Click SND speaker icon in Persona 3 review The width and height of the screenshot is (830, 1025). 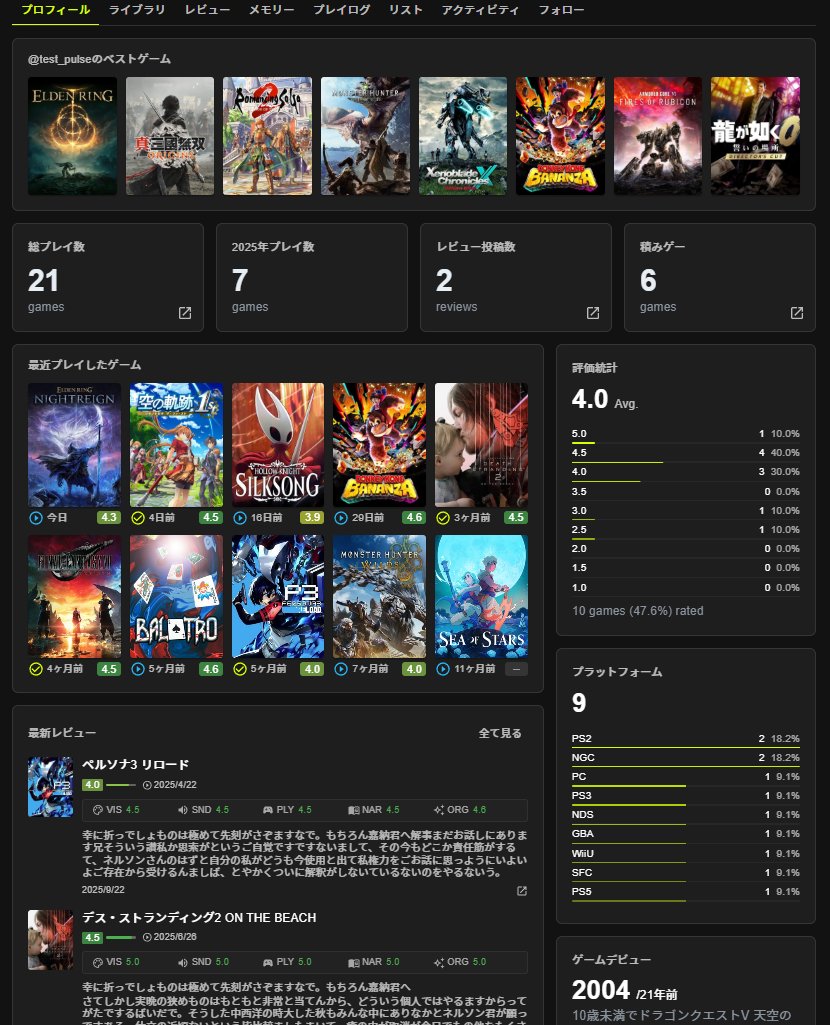[183, 810]
